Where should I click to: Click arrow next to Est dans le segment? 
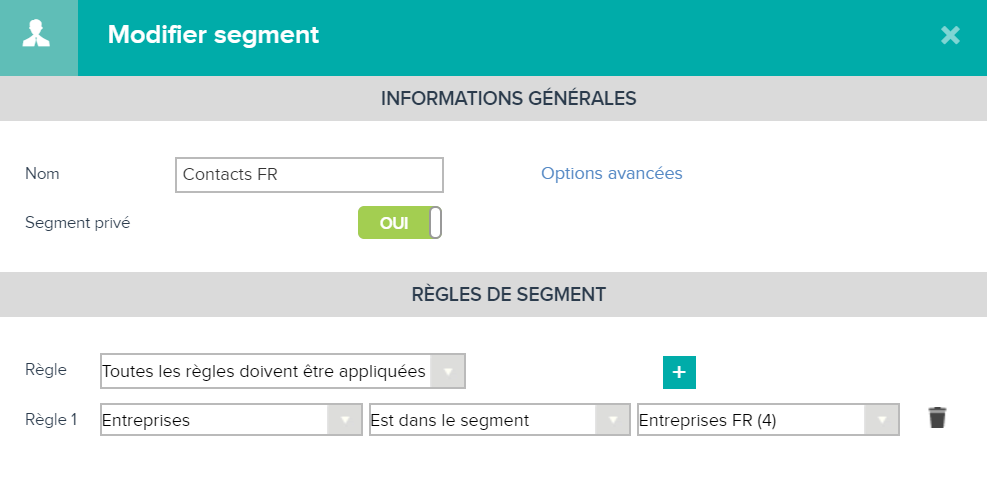click(x=612, y=420)
